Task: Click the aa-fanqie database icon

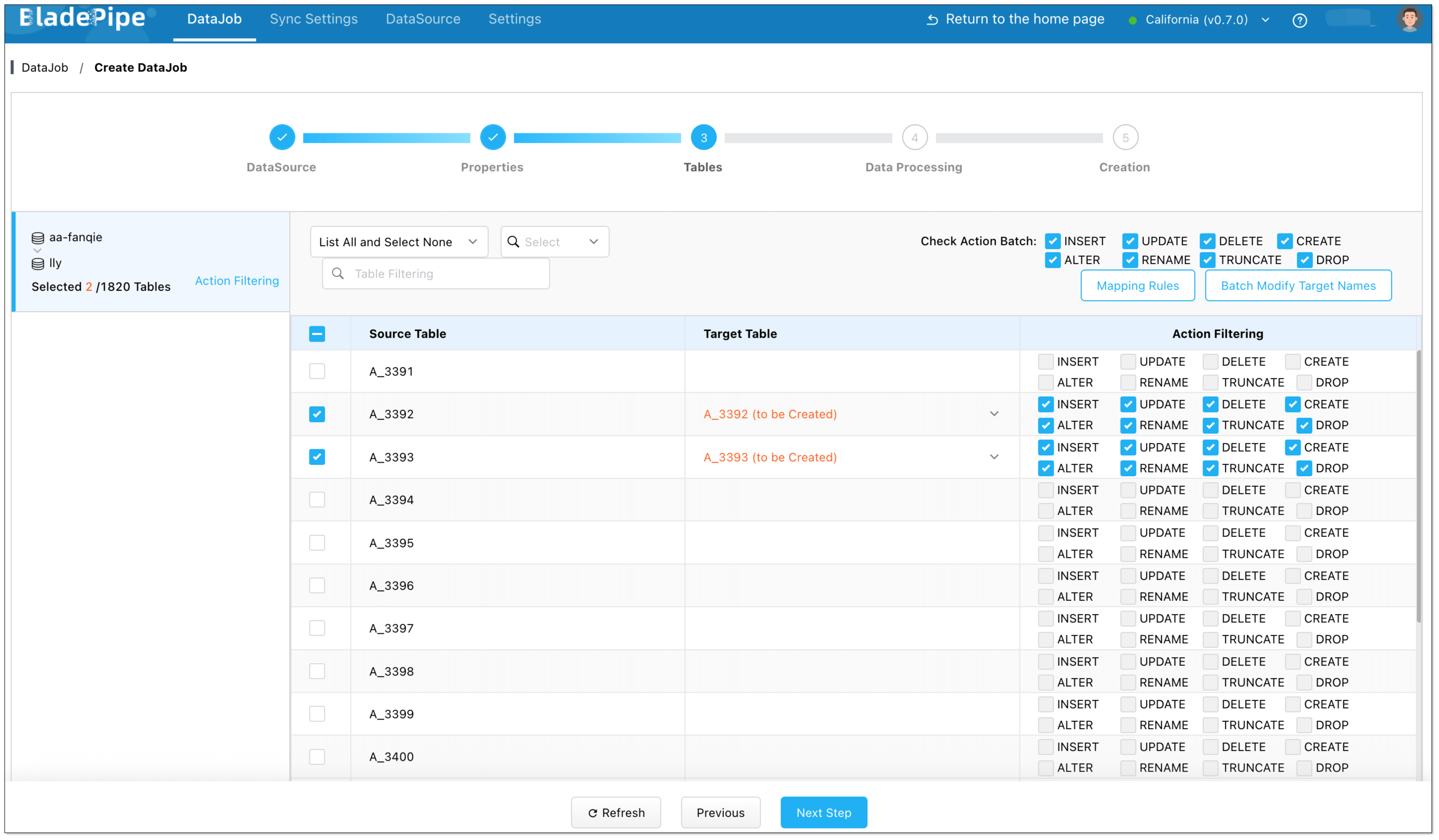Action: (x=38, y=238)
